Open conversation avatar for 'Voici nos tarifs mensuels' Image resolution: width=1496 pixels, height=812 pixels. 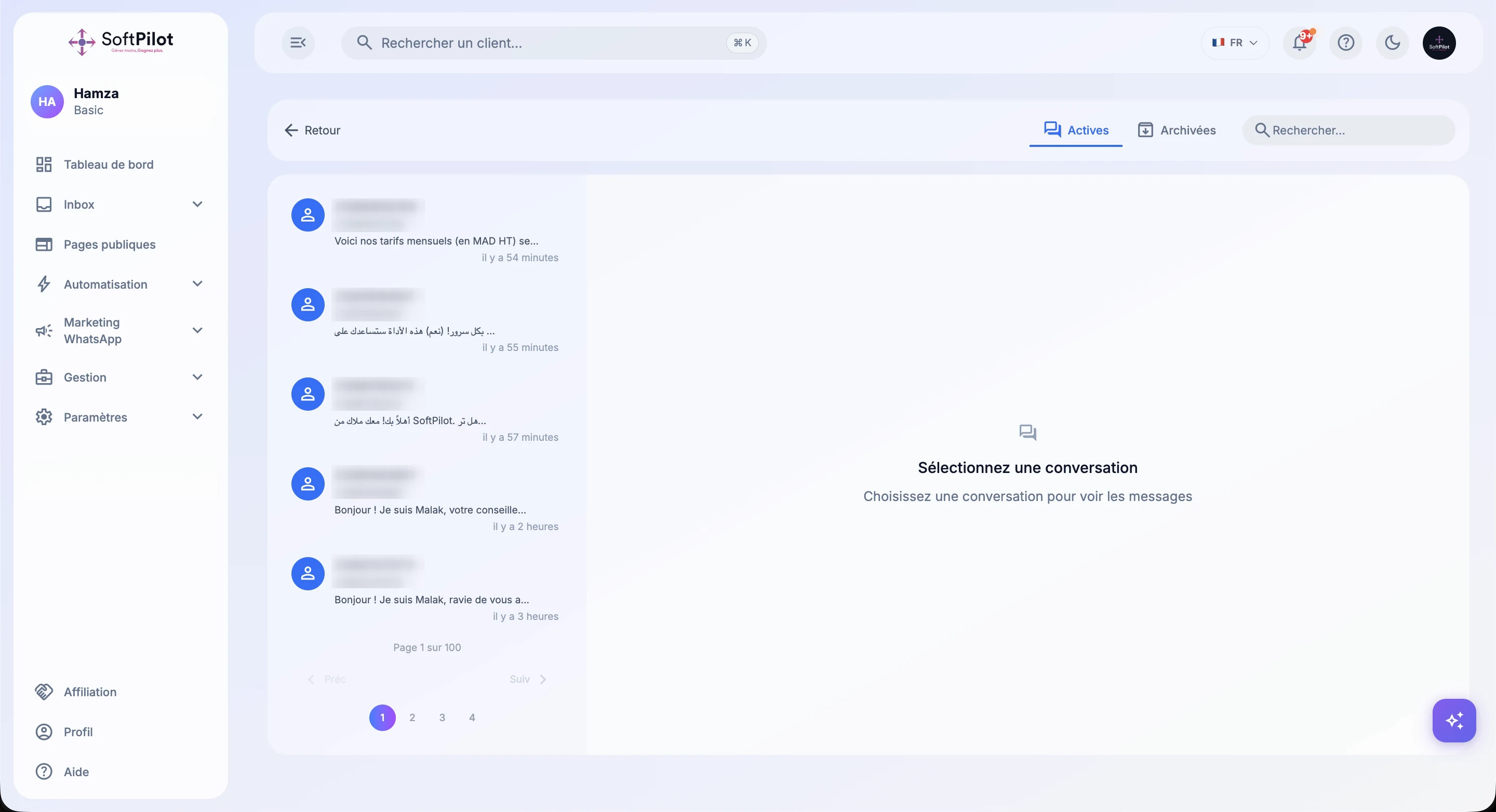308,215
